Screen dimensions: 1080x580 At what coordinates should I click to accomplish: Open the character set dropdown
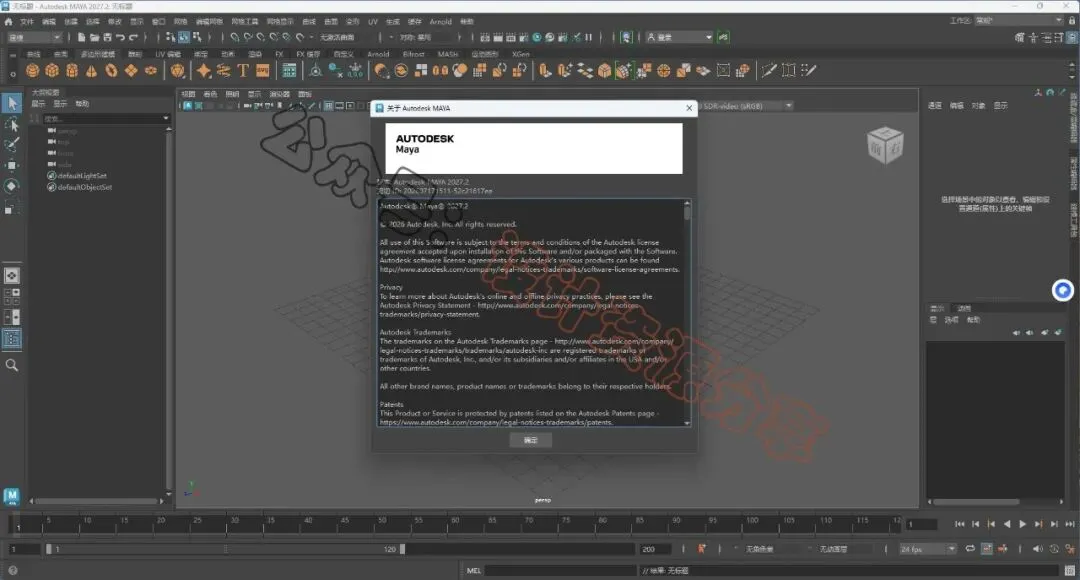770,549
